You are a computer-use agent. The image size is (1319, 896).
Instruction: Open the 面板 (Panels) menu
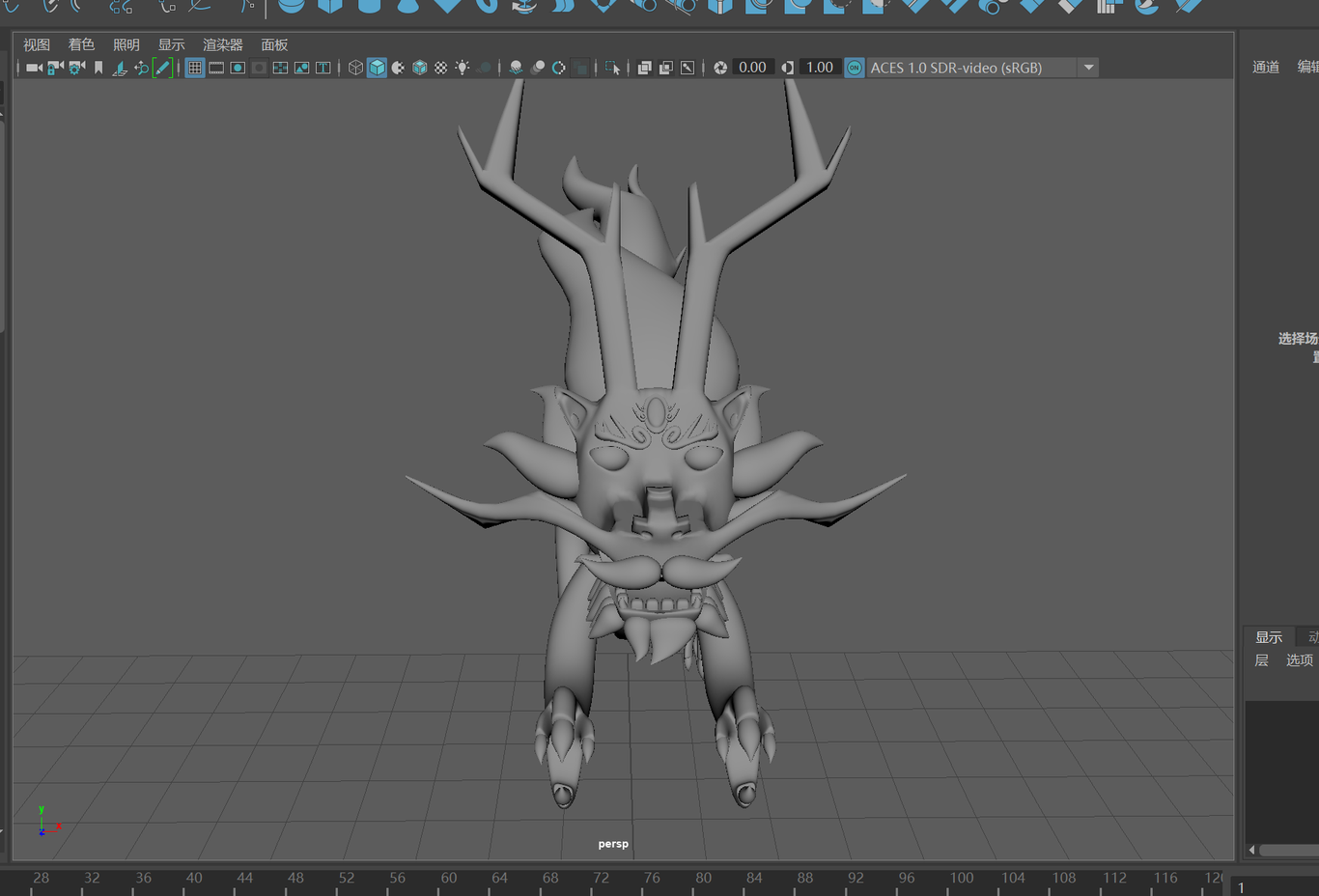click(274, 44)
